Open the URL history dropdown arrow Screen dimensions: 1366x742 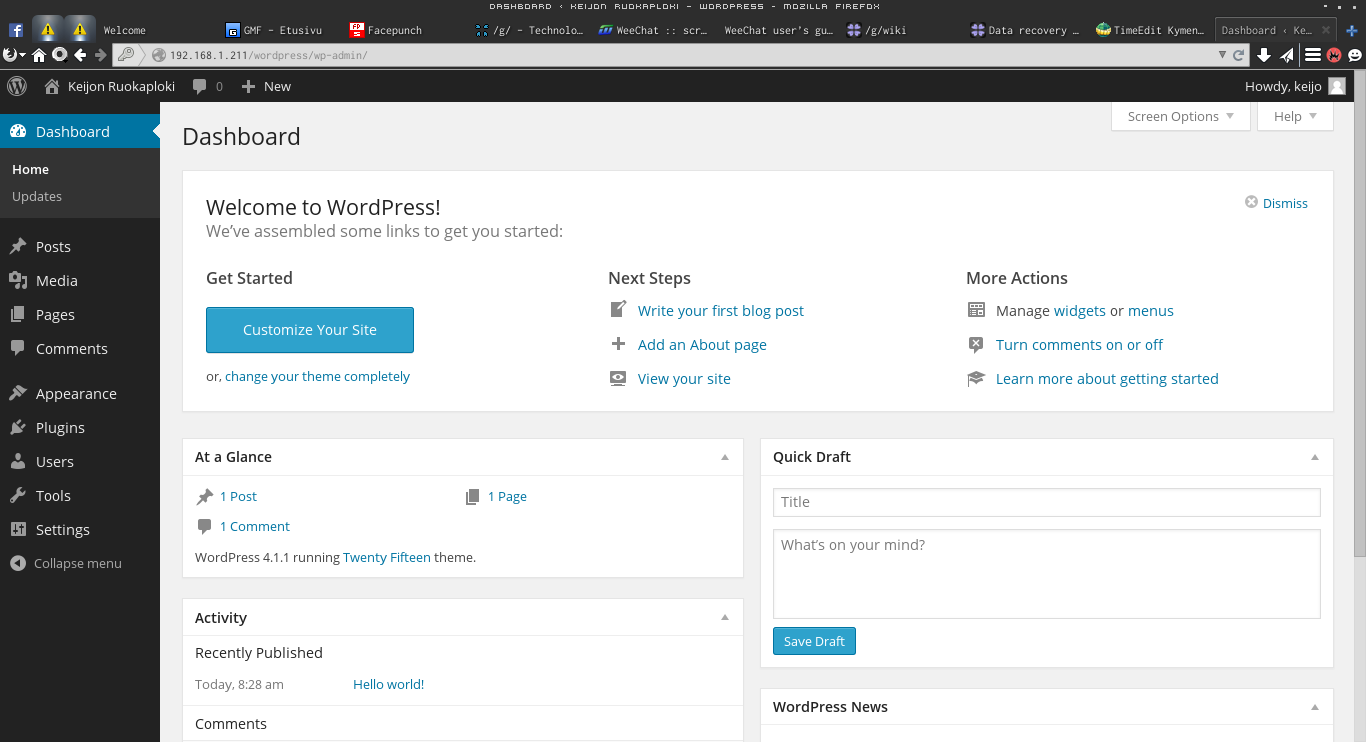pos(1222,55)
